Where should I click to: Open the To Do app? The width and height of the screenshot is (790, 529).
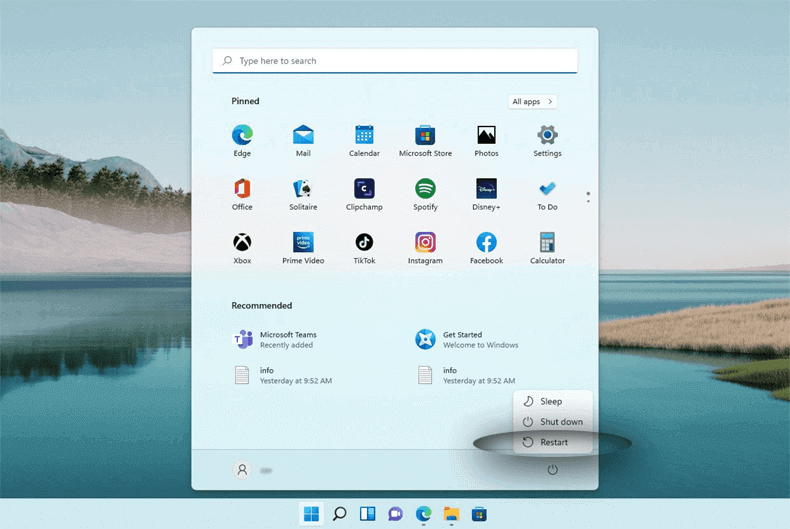(547, 194)
